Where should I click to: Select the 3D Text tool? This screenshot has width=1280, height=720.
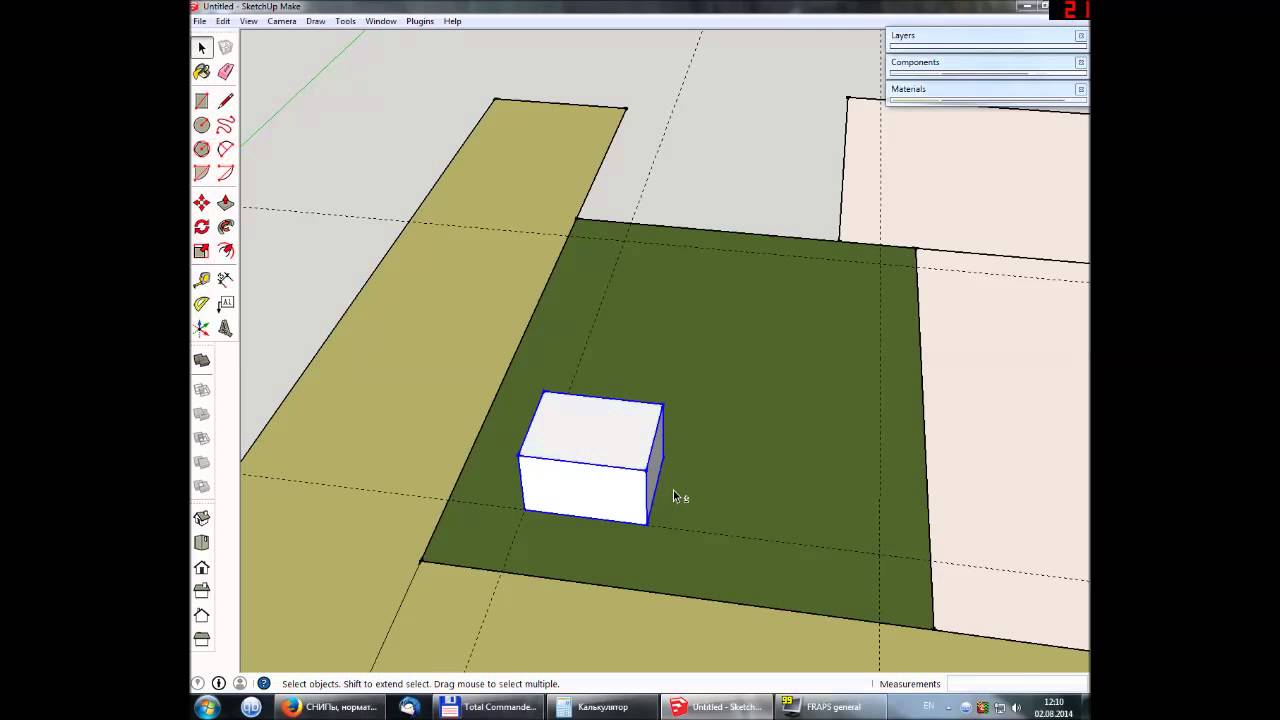[226, 328]
